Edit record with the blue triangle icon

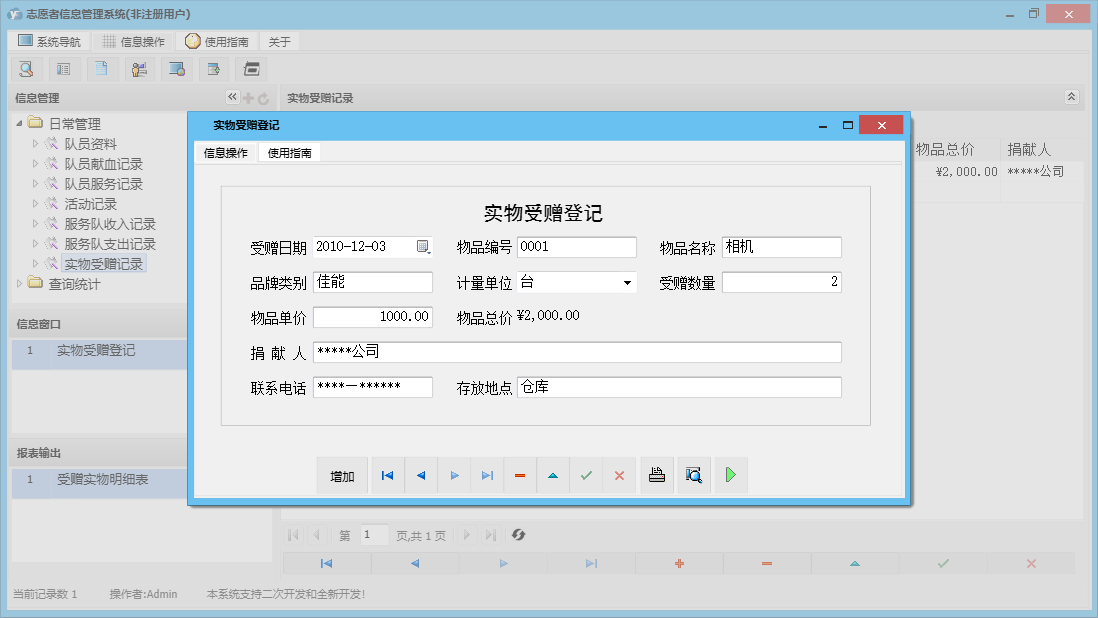(553, 475)
